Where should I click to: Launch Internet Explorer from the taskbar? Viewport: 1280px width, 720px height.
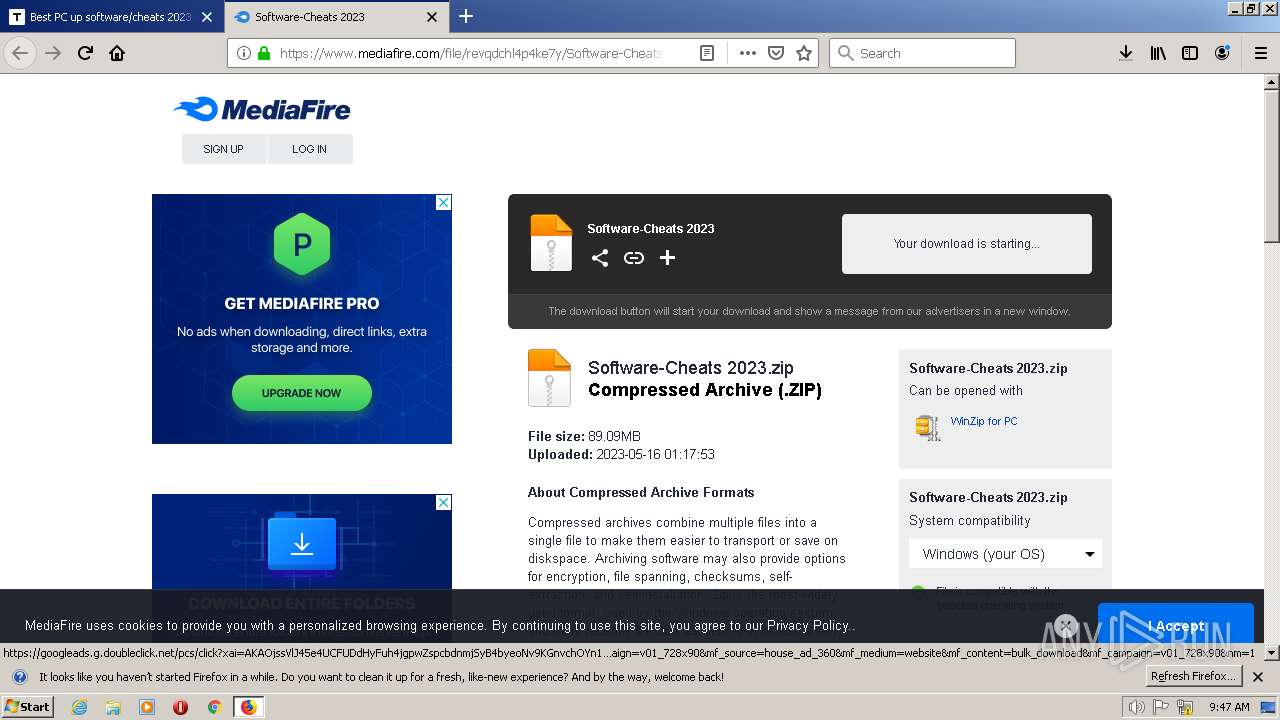pyautogui.click(x=79, y=707)
